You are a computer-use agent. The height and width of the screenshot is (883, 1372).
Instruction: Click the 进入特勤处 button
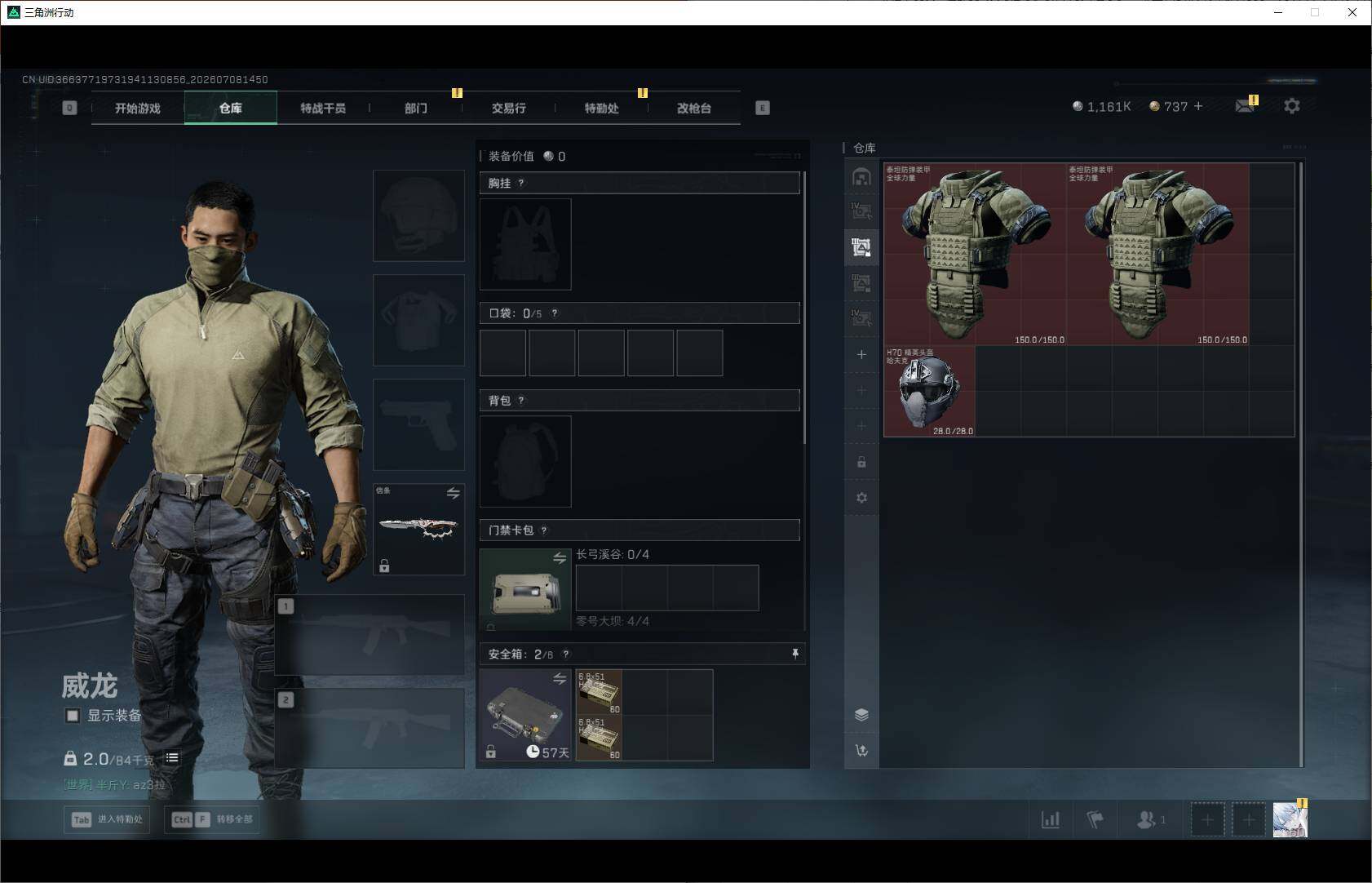(x=108, y=819)
